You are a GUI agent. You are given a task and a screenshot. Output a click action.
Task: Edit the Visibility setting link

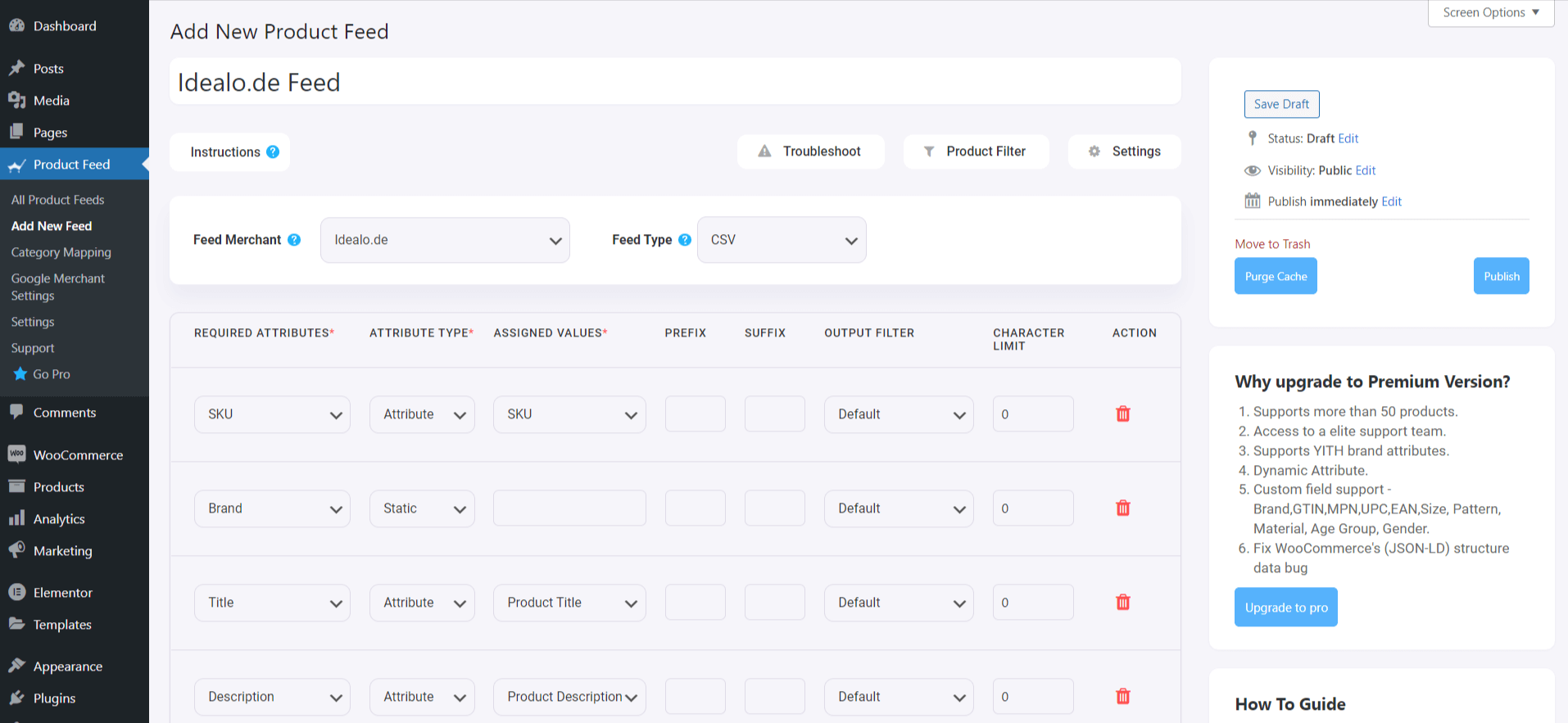1365,170
